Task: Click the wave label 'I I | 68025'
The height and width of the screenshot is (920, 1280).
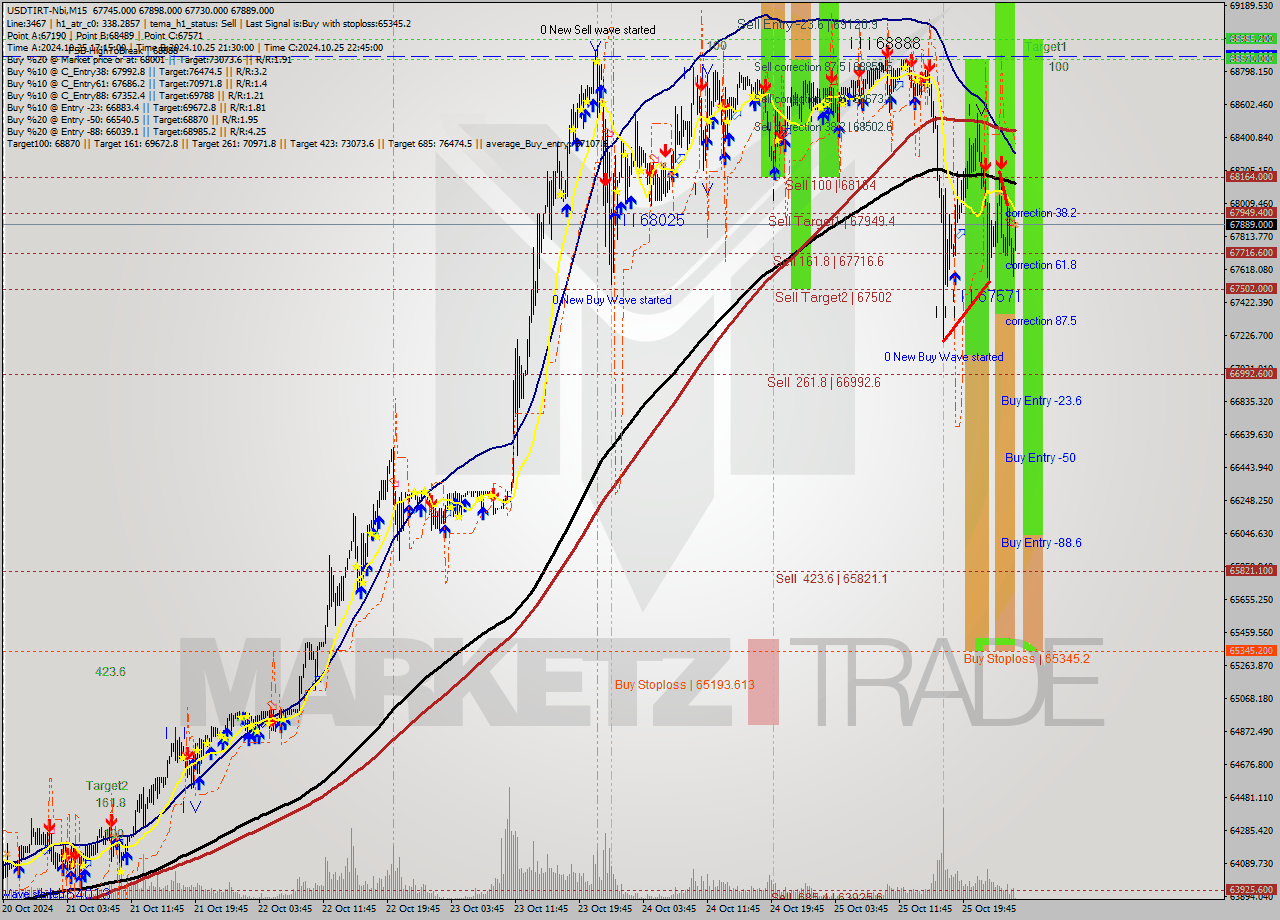Action: 648,219
